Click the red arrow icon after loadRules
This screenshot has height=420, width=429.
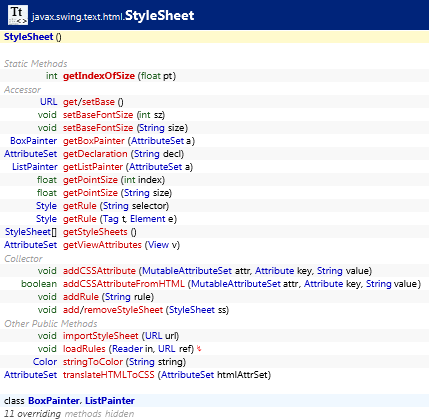click(199, 349)
